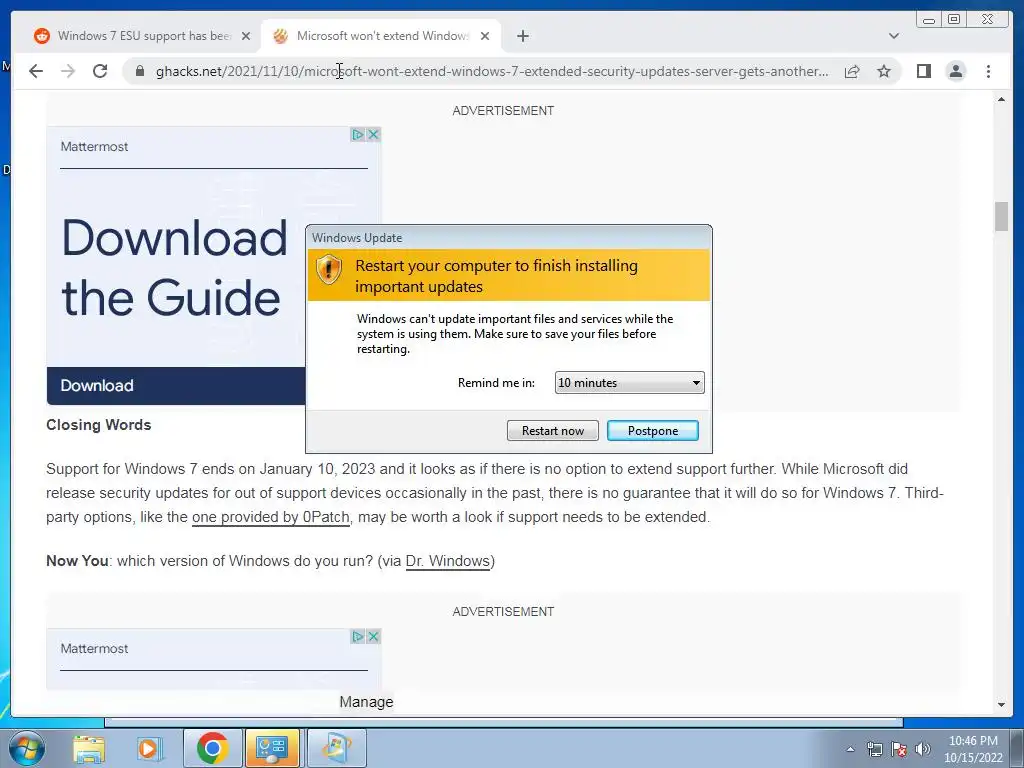Click the address bar URL
The width and height of the screenshot is (1024, 768).
(492, 71)
